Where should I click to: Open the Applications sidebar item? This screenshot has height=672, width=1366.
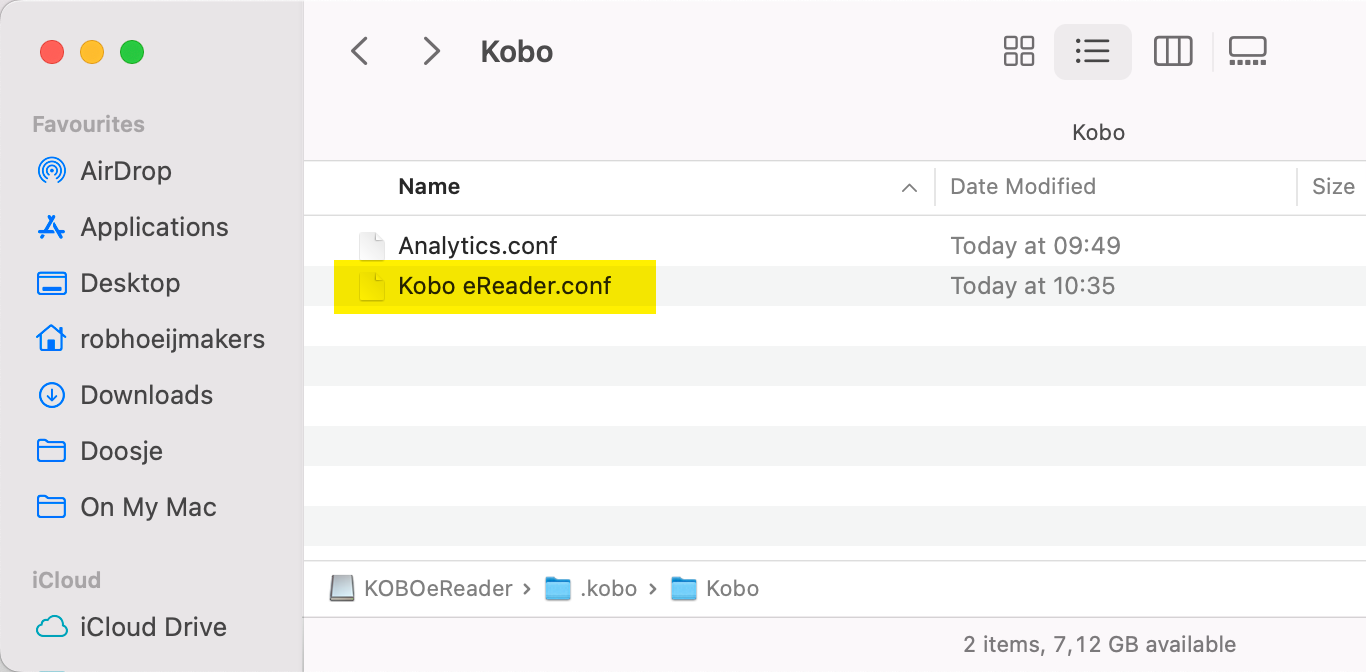pyautogui.click(x=153, y=227)
